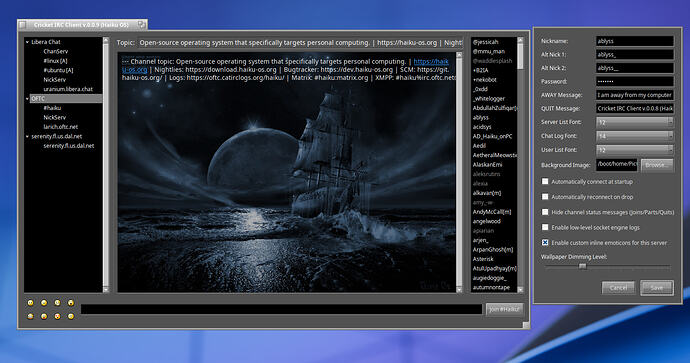Select ChanServ under Libera Chat
The image size is (690, 363).
[x=56, y=51]
